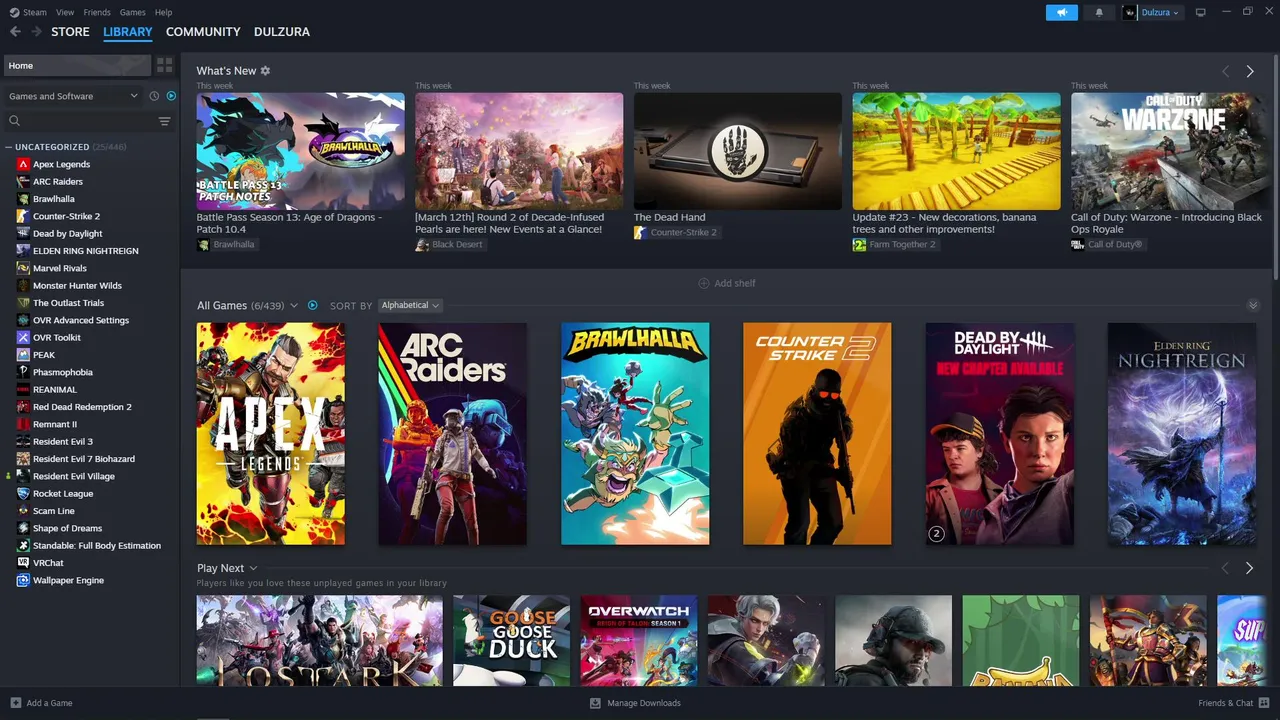This screenshot has height=720, width=1280.
Task: Open Friends & Chat
Action: [1233, 703]
